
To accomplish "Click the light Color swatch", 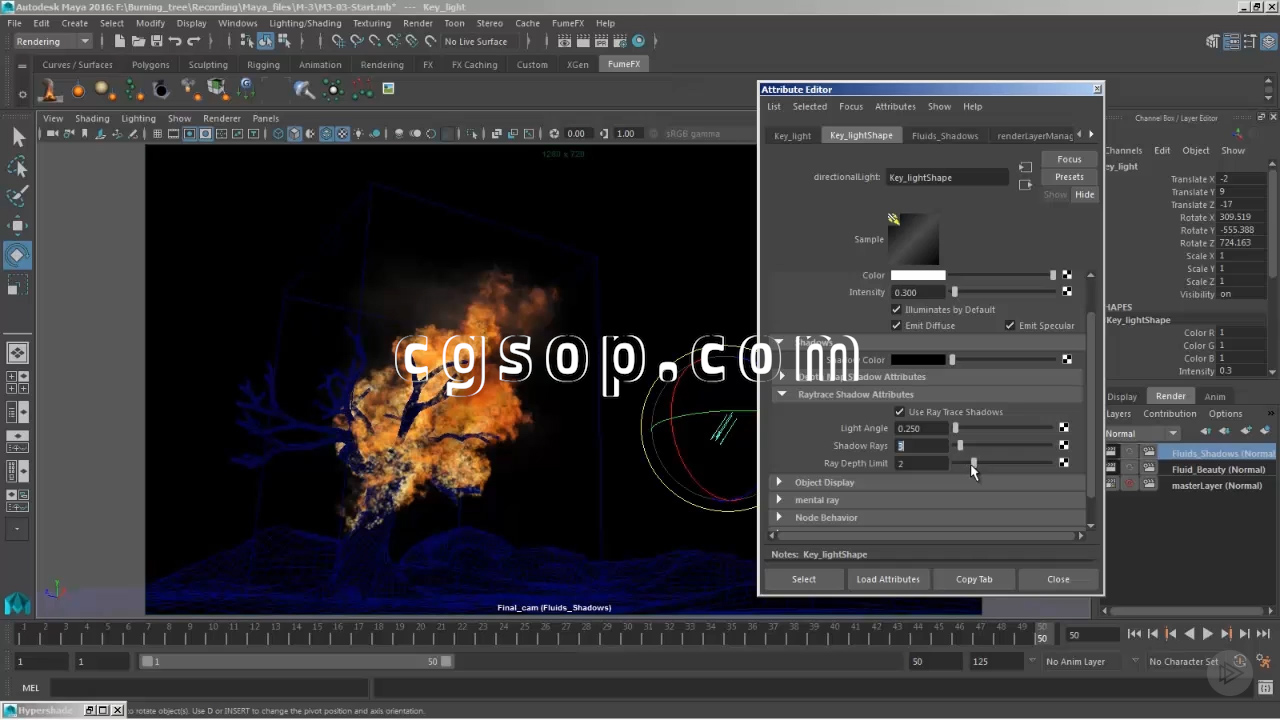I will click(x=917, y=275).
